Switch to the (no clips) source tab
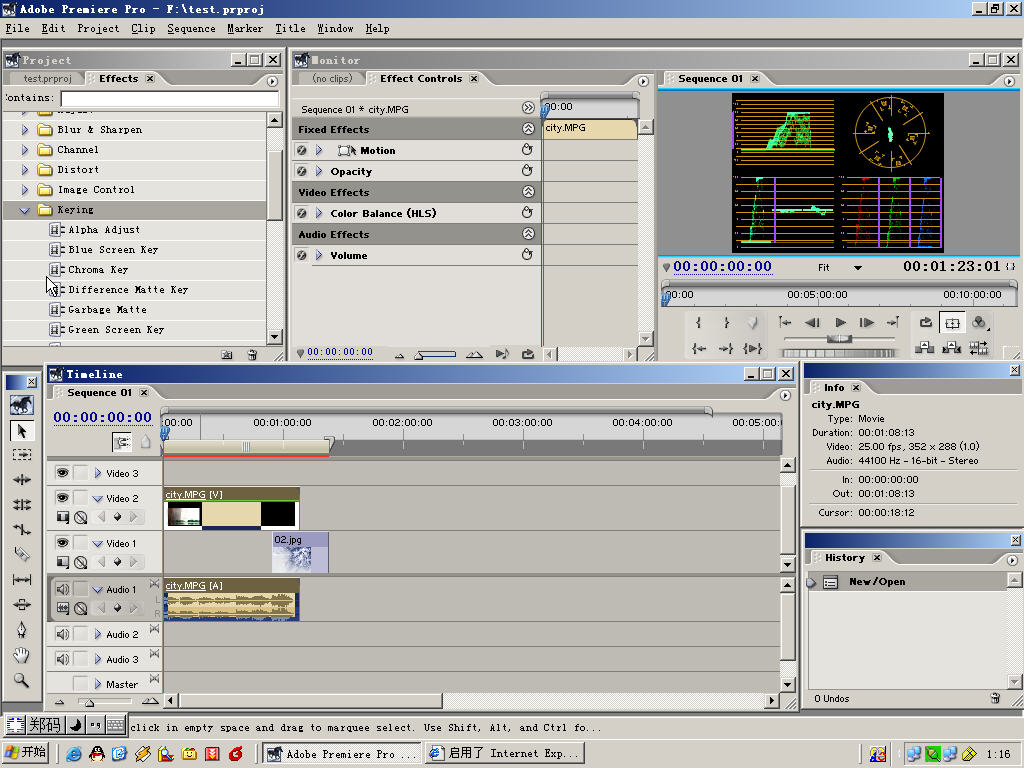 coord(332,78)
